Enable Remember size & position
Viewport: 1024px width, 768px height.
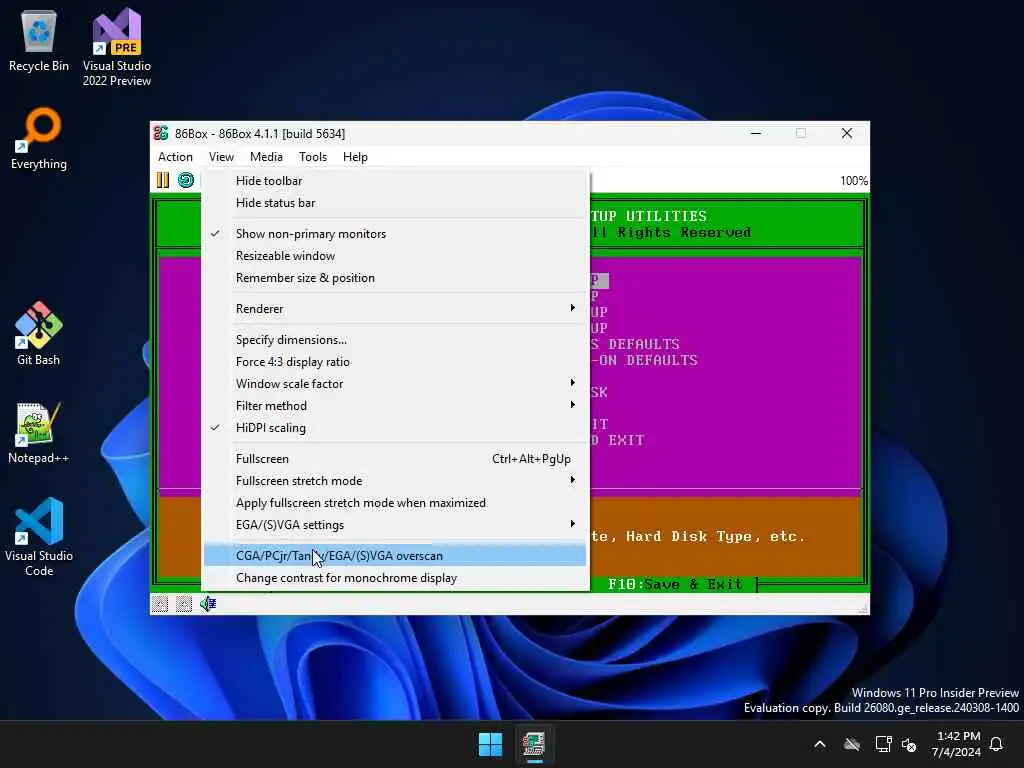(394, 278)
